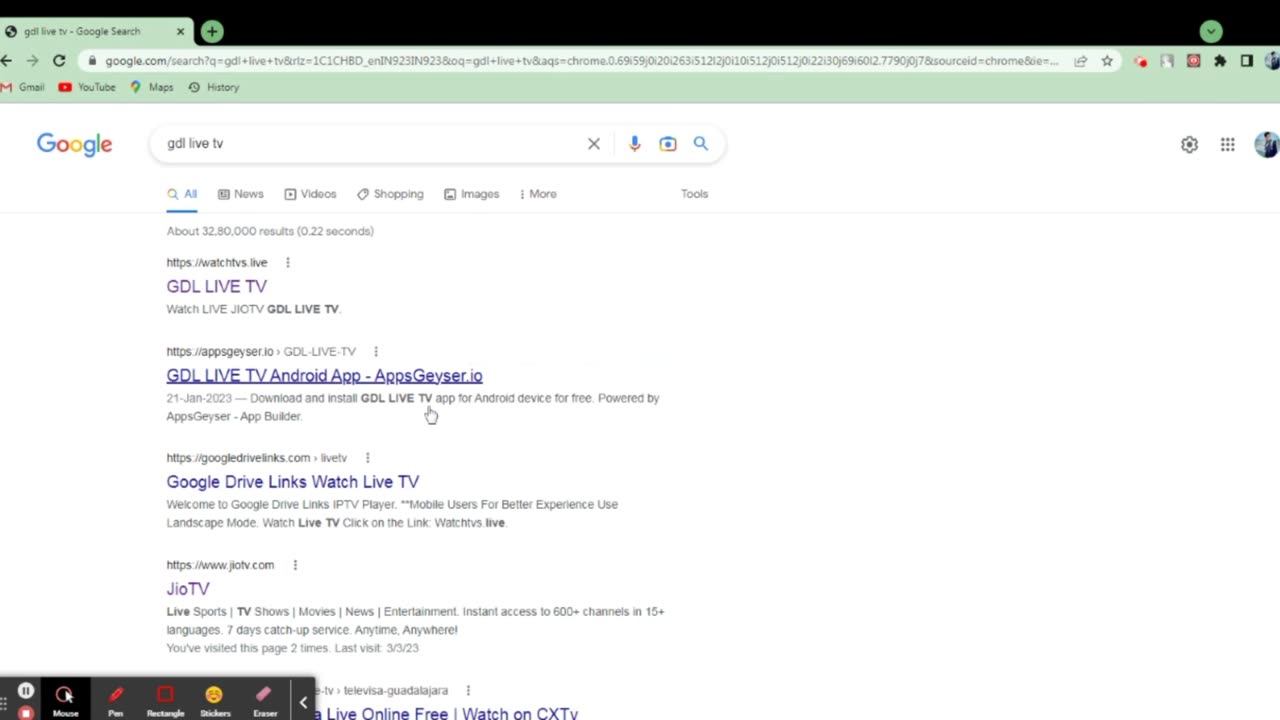Switch to the Videos tab
The width and height of the screenshot is (1280, 720).
[310, 194]
